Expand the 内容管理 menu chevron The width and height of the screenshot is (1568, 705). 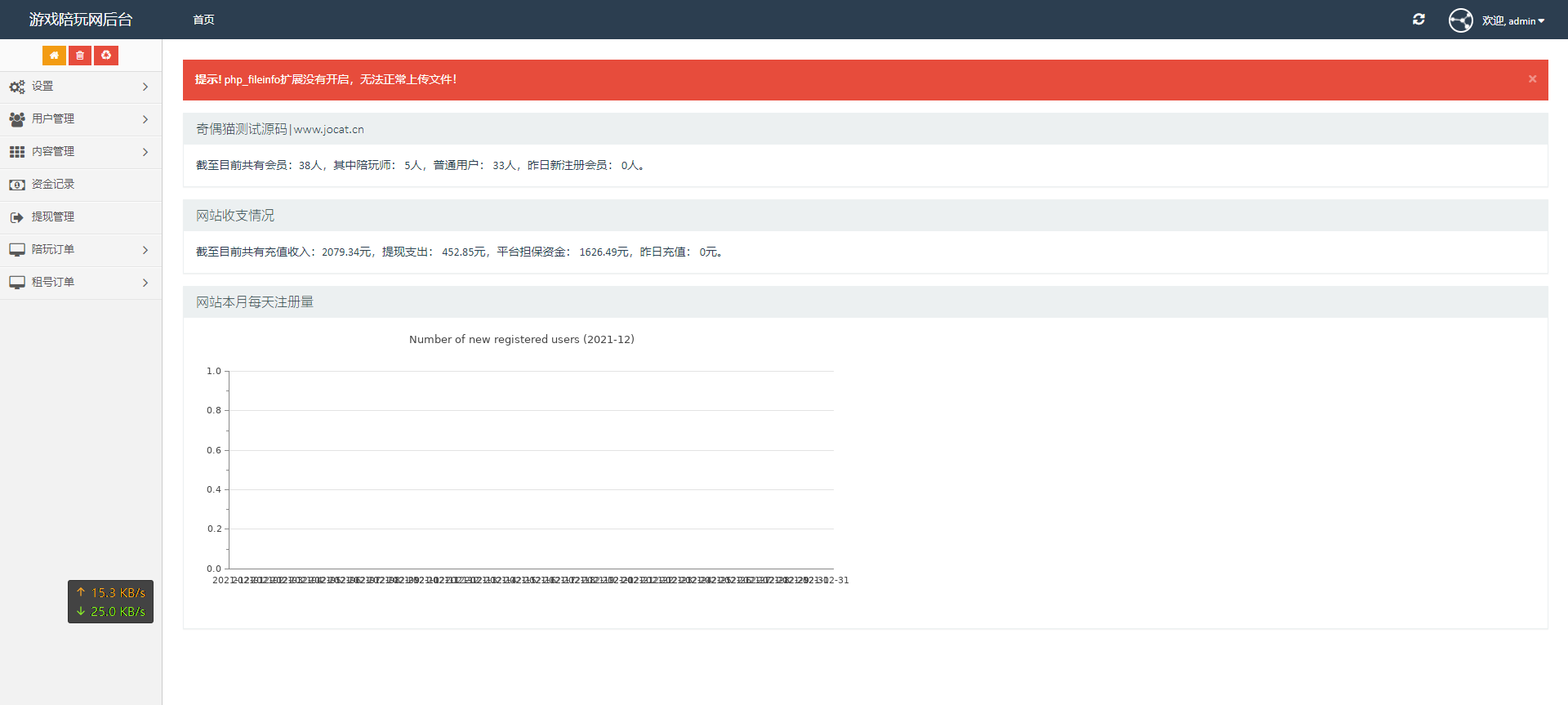coord(145,152)
